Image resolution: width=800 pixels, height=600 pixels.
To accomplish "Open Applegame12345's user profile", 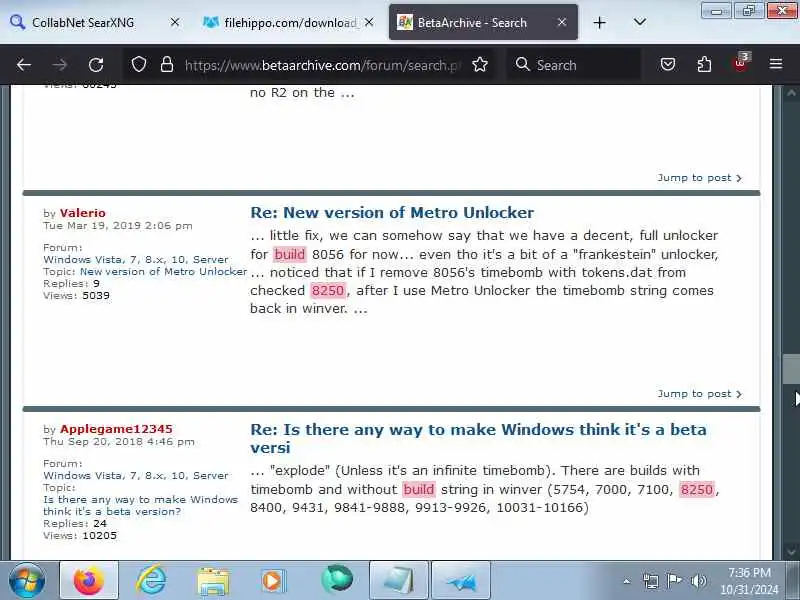I will pos(116,429).
